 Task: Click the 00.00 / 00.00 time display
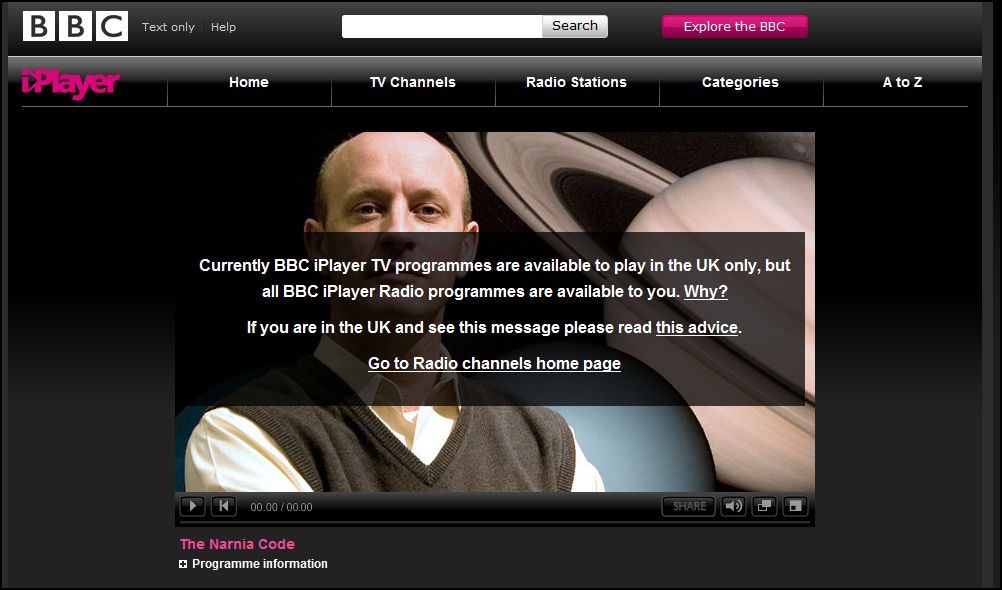(x=281, y=507)
